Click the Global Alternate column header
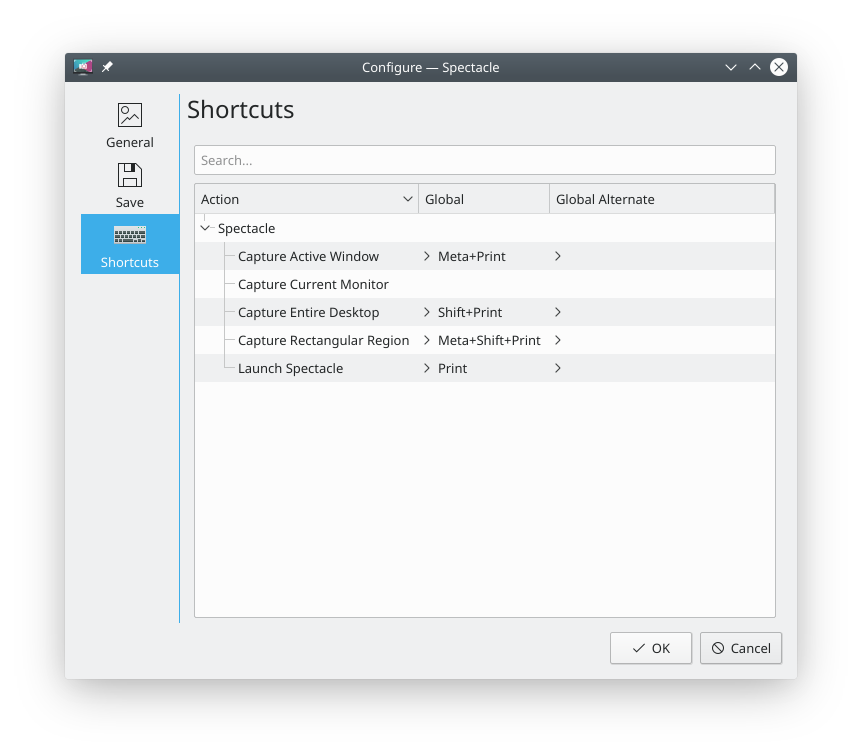Image resolution: width=862 pixels, height=756 pixels. (662, 199)
